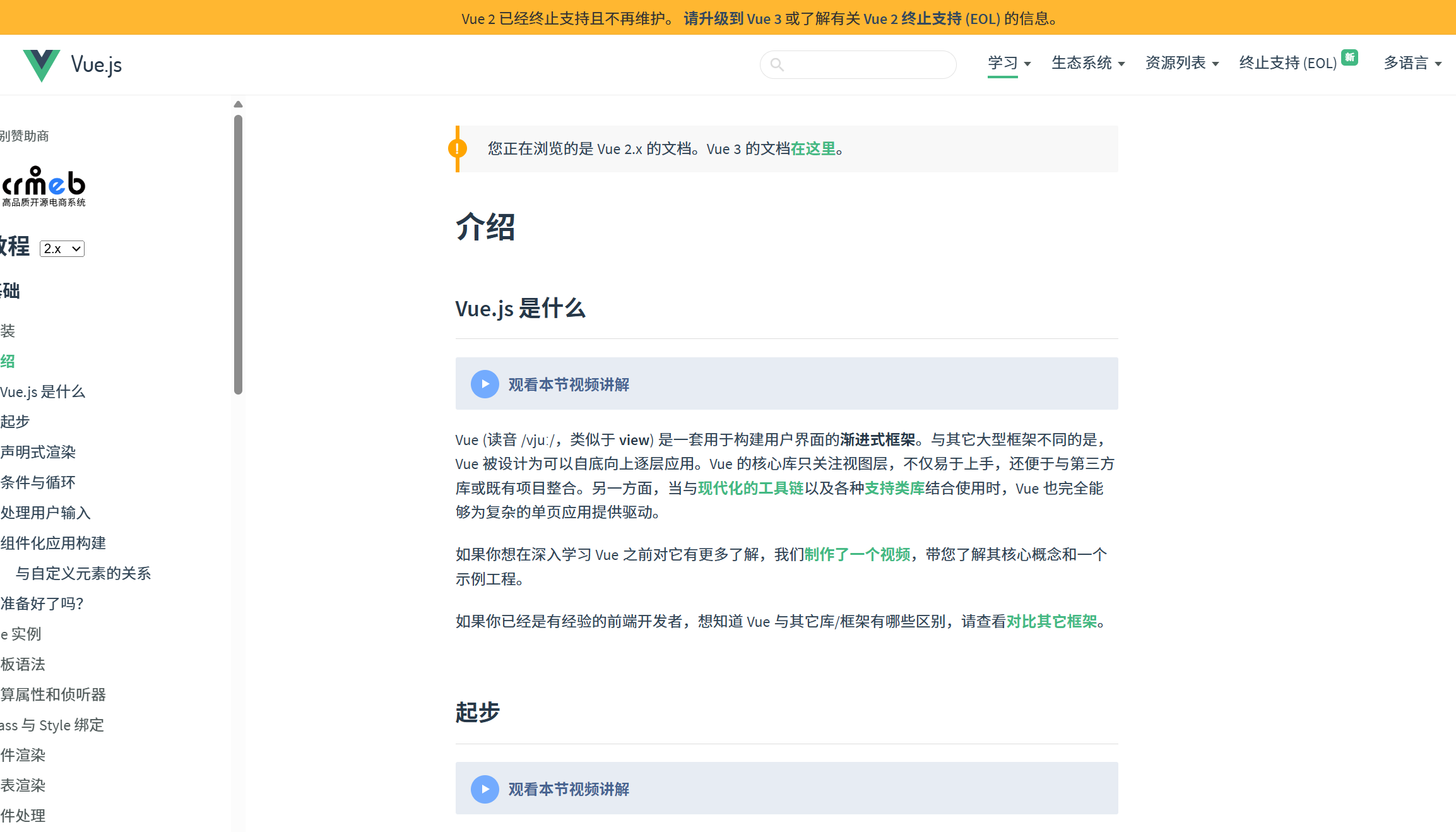Select sidebar item Style 绑定
This screenshot has height=832, width=1456.
pos(52,725)
